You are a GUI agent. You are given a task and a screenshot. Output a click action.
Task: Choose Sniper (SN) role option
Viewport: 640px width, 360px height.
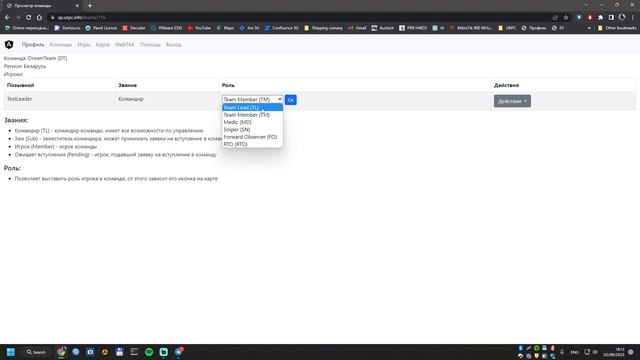pyautogui.click(x=252, y=129)
